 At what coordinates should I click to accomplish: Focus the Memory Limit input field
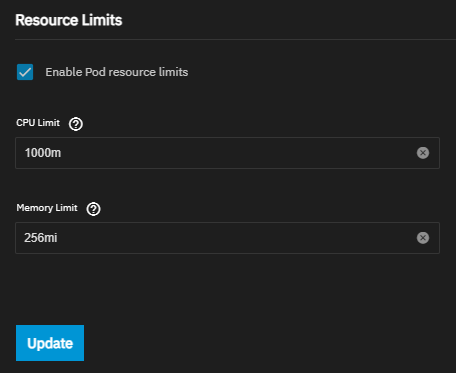point(227,238)
